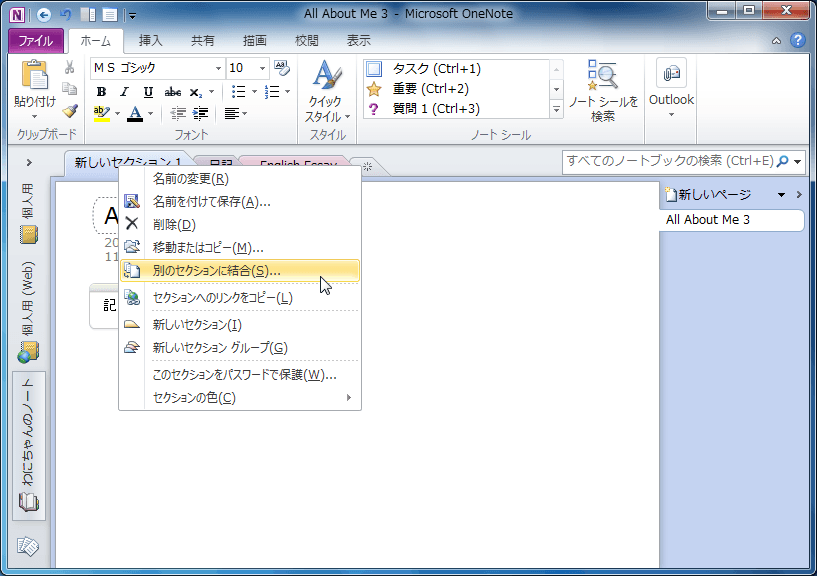Screen dimensions: 817x576
Task: Choose 移動またはコピー(M)... menu item
Action: pyautogui.click(x=240, y=248)
